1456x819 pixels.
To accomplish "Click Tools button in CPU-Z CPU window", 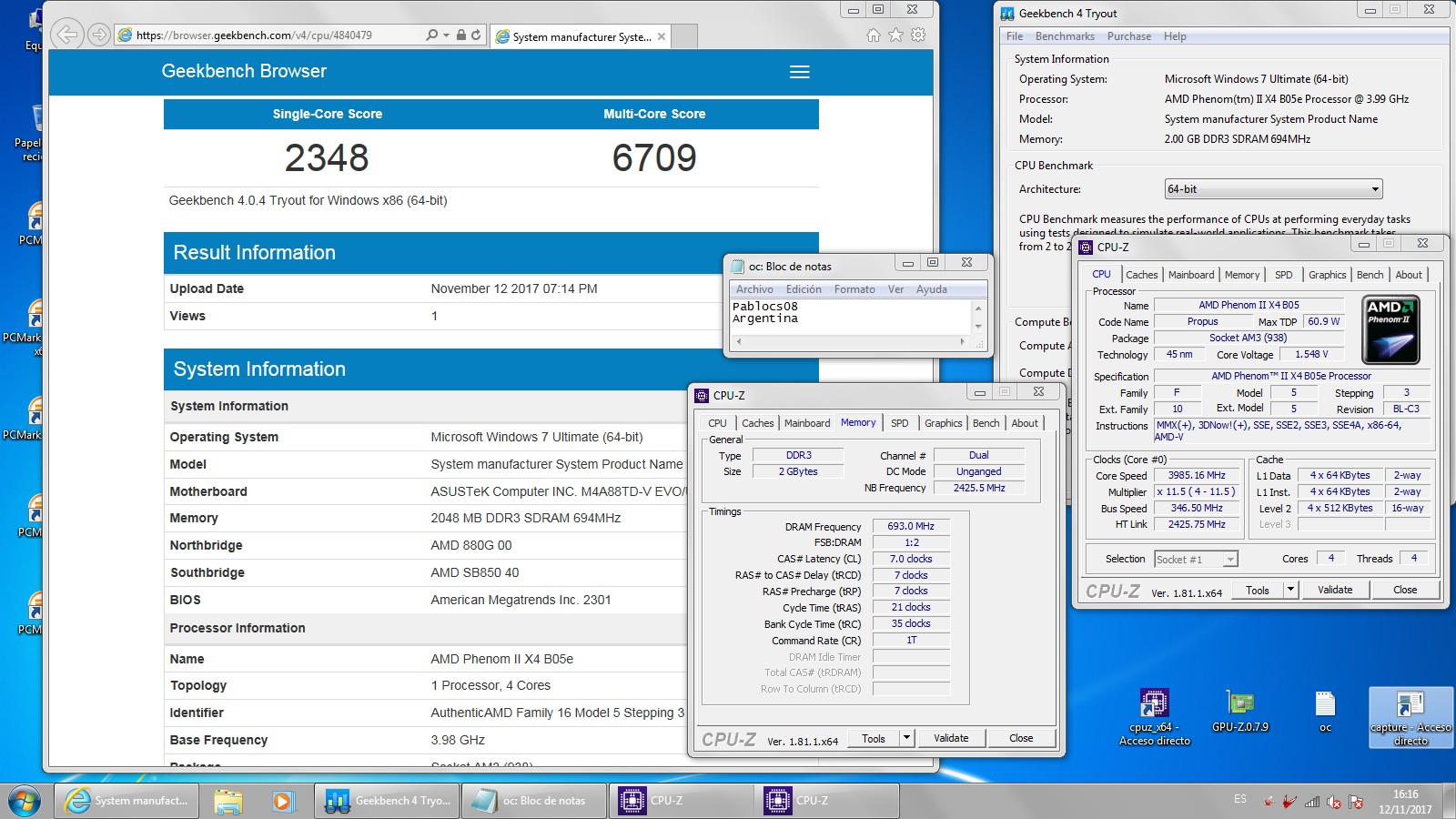I will (x=1258, y=590).
